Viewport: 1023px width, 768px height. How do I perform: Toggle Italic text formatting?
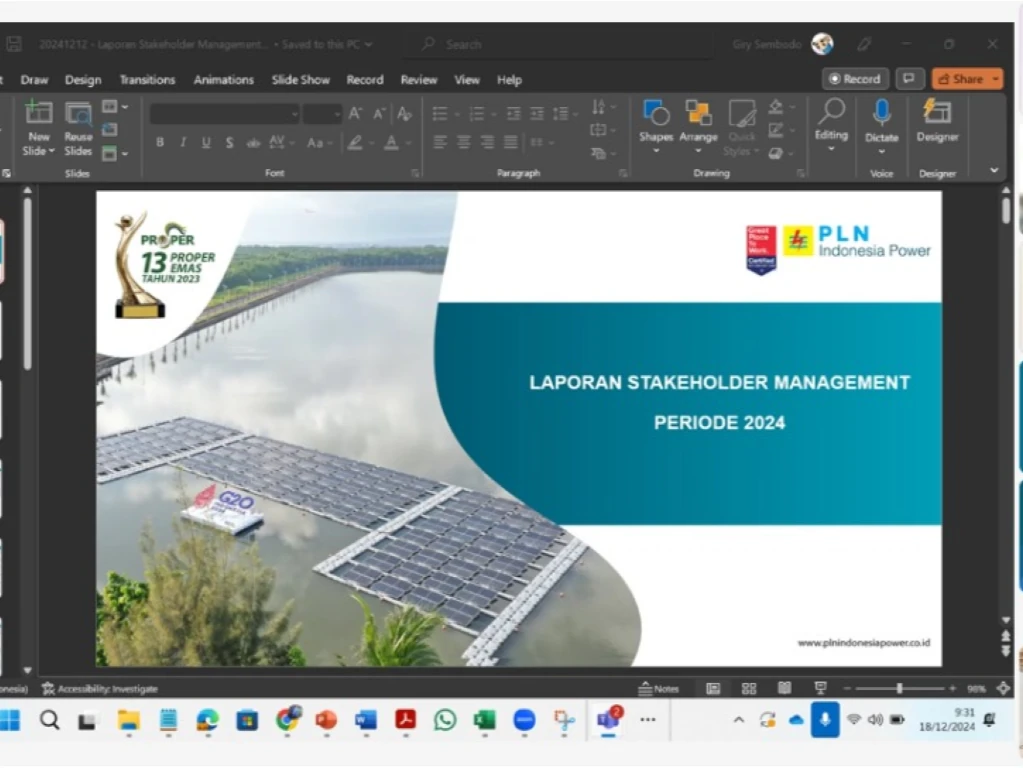click(x=183, y=143)
